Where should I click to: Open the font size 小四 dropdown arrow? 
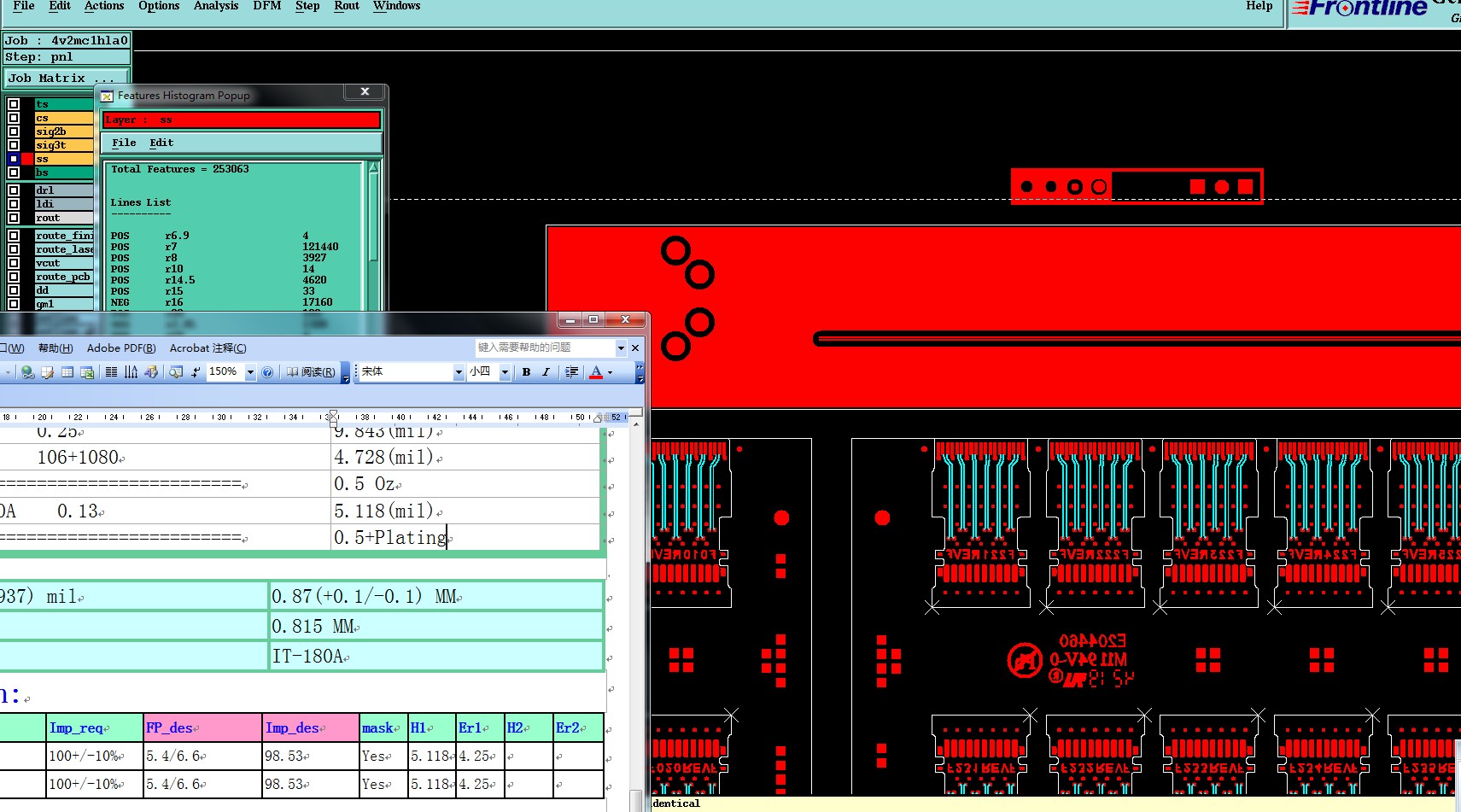tap(505, 372)
